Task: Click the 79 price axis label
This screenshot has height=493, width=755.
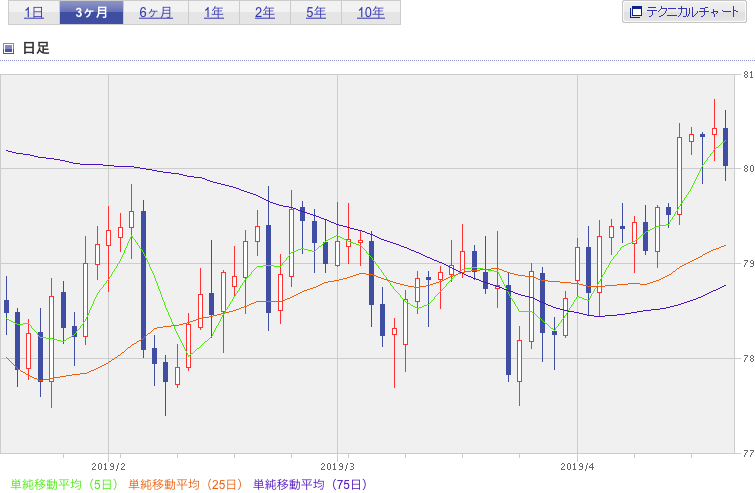Action: (748, 263)
